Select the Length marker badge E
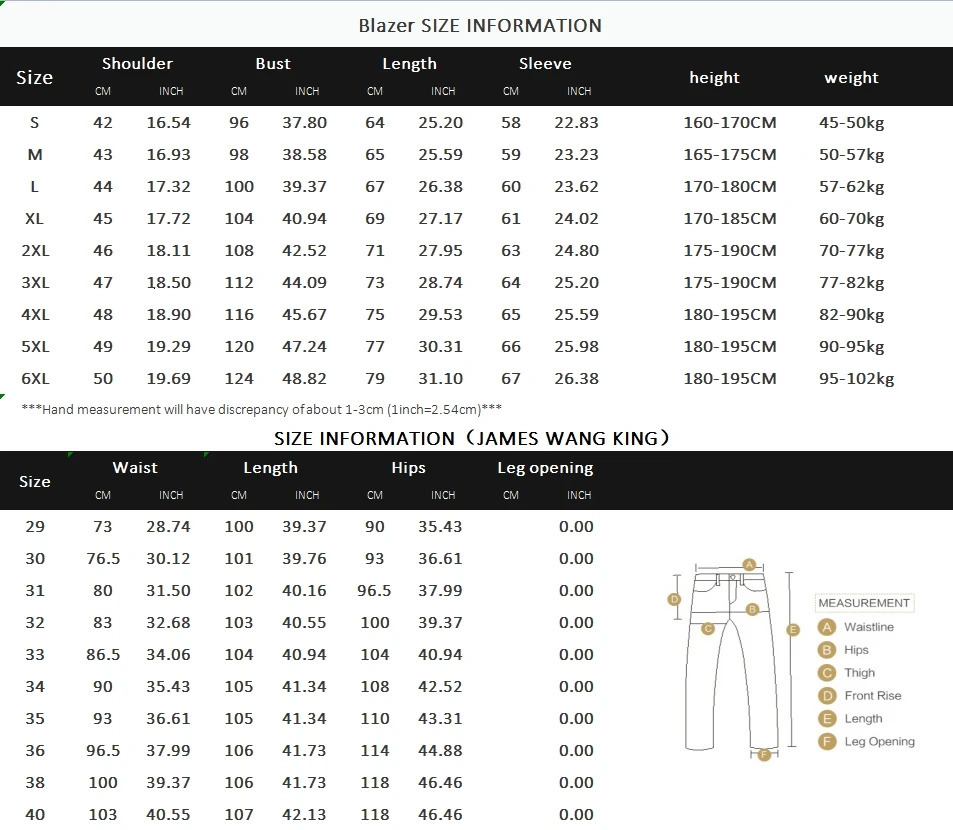953x830 pixels. click(826, 718)
